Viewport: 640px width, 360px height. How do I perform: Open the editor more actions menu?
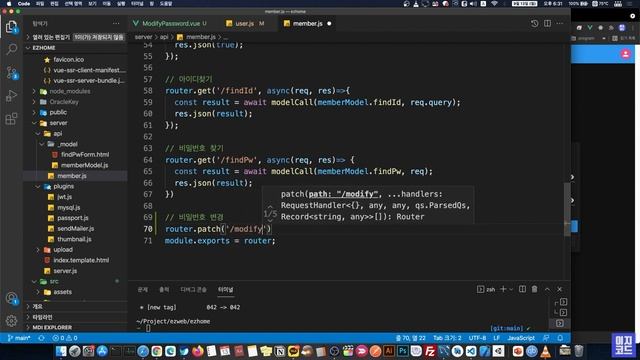click(x=560, y=23)
